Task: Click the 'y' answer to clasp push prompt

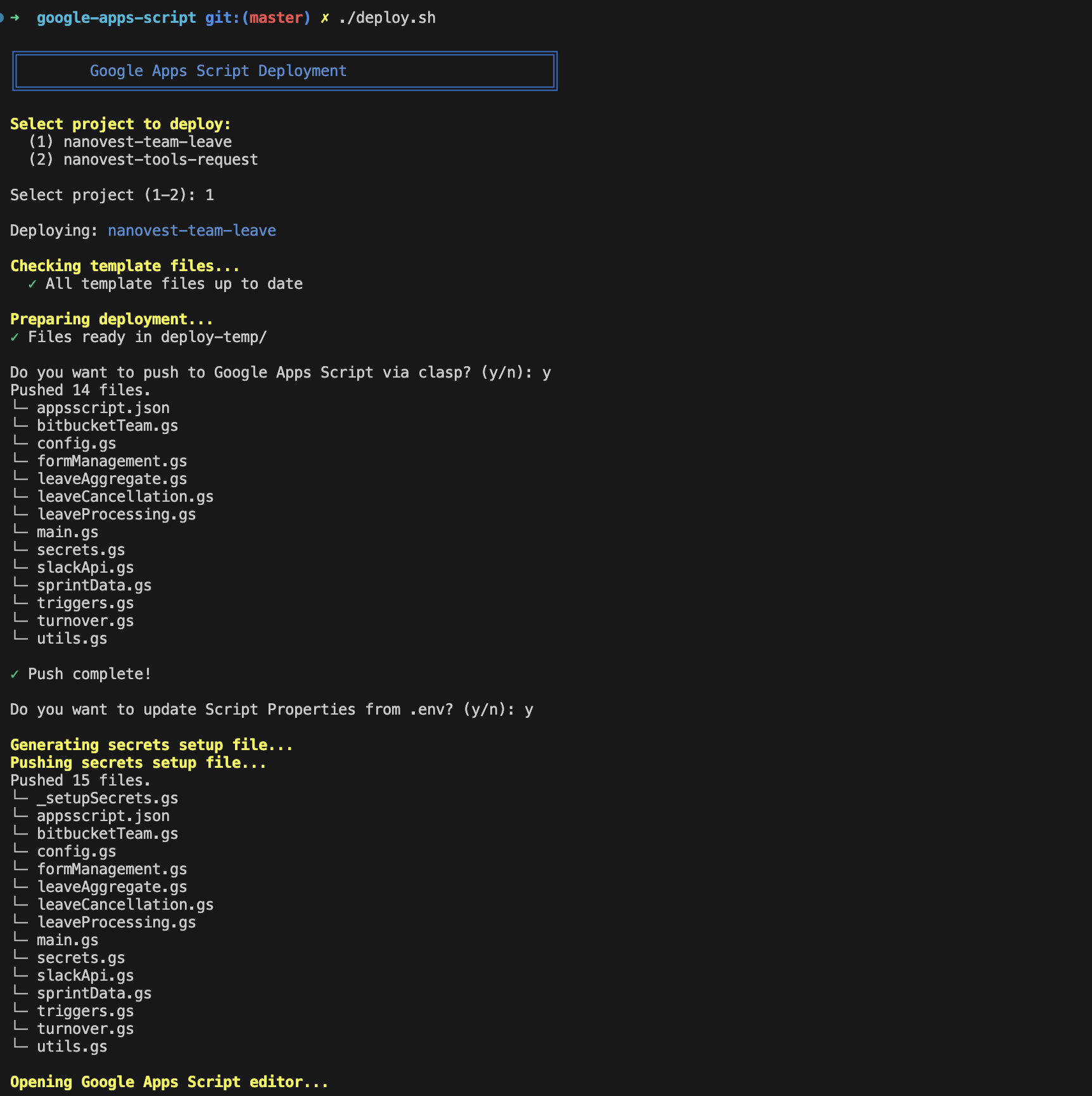Action: coord(547,372)
